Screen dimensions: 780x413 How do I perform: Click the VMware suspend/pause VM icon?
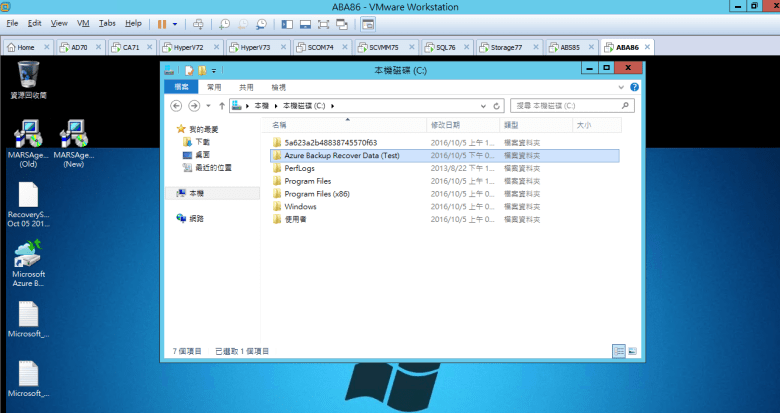[x=161, y=22]
